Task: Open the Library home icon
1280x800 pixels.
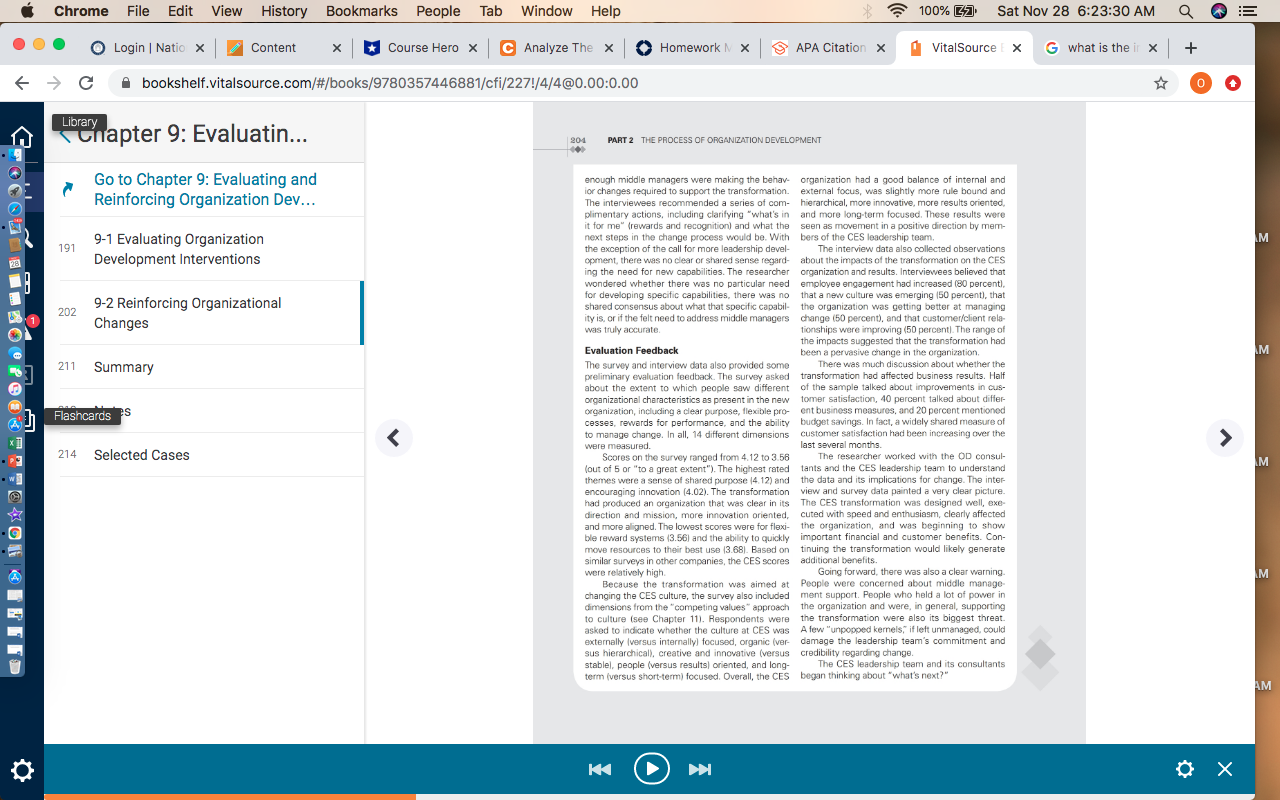Action: point(22,138)
